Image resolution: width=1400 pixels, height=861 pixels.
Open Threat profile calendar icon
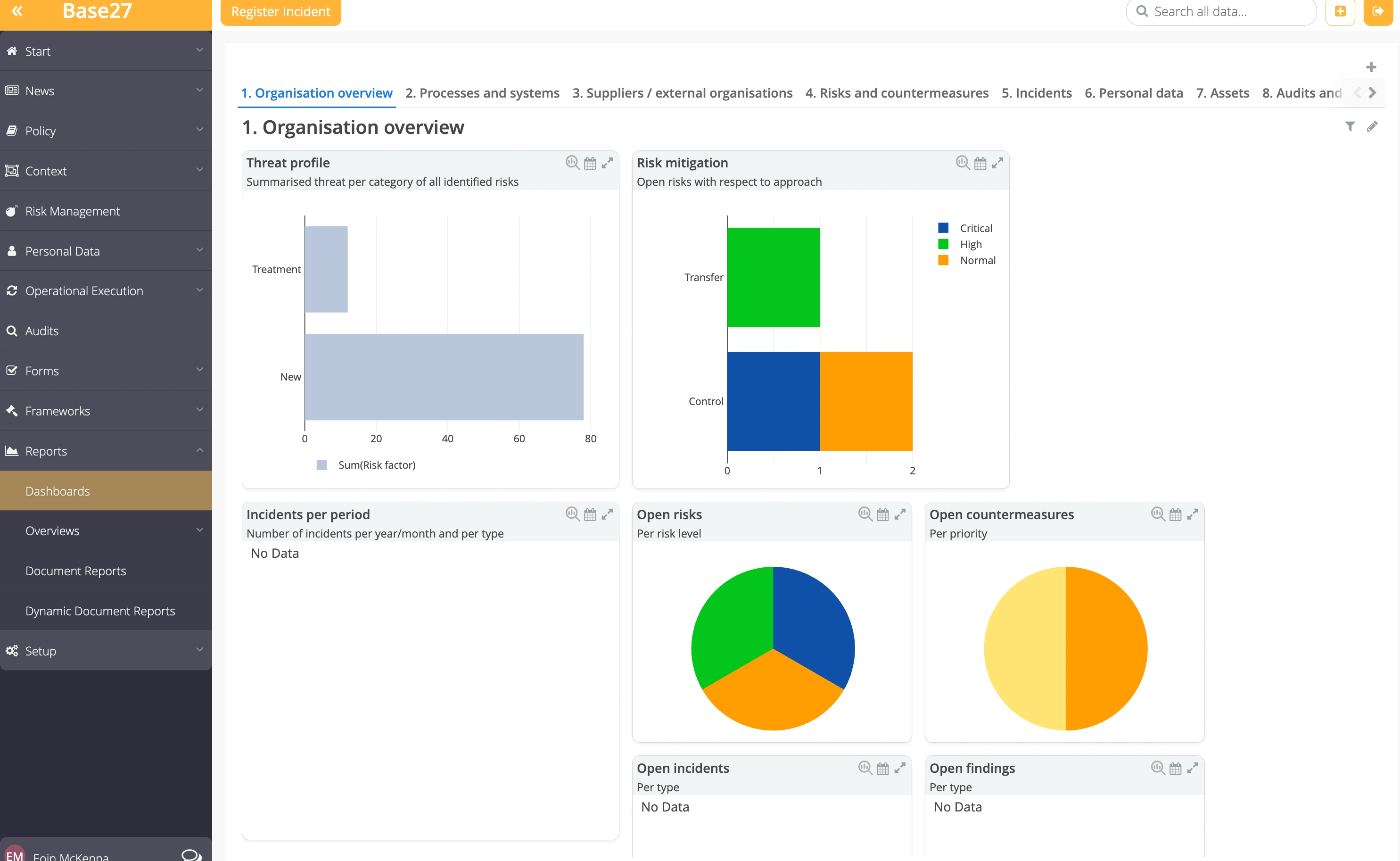[x=590, y=163]
